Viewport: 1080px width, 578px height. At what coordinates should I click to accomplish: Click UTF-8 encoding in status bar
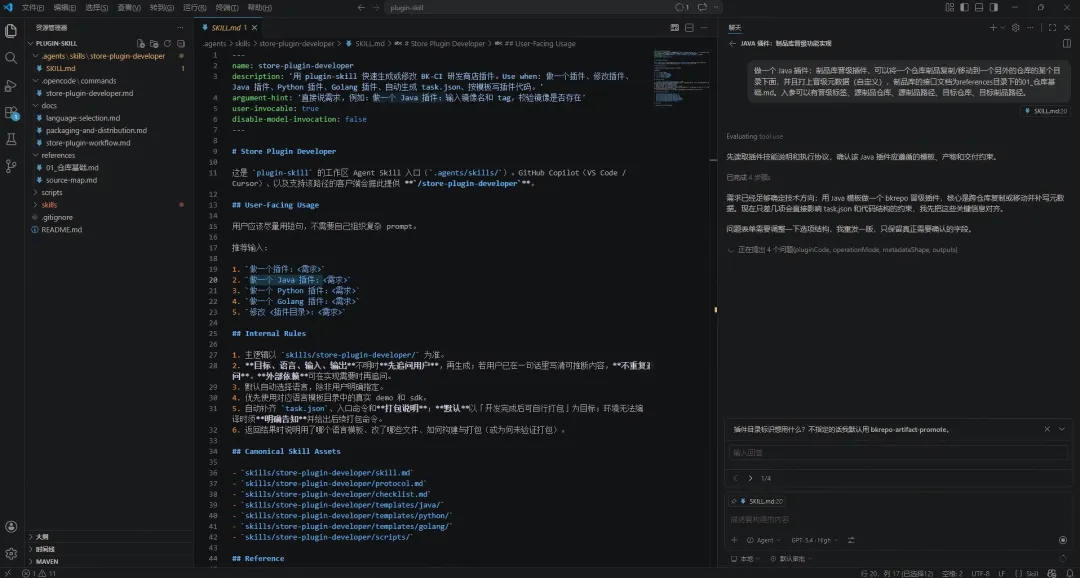click(981, 573)
